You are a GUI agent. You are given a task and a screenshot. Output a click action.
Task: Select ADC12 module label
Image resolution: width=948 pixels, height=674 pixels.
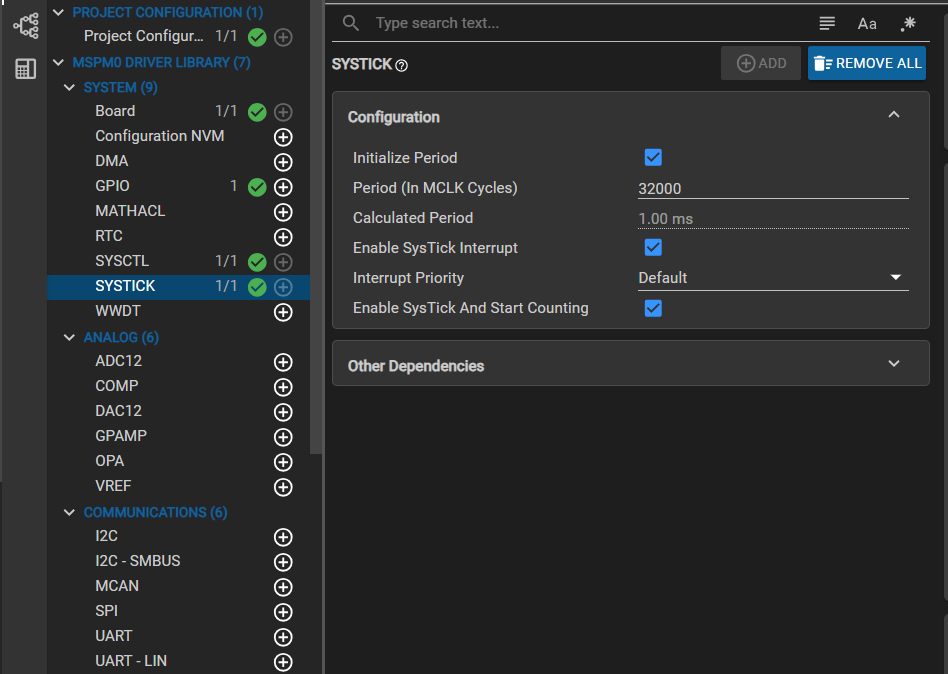(118, 361)
